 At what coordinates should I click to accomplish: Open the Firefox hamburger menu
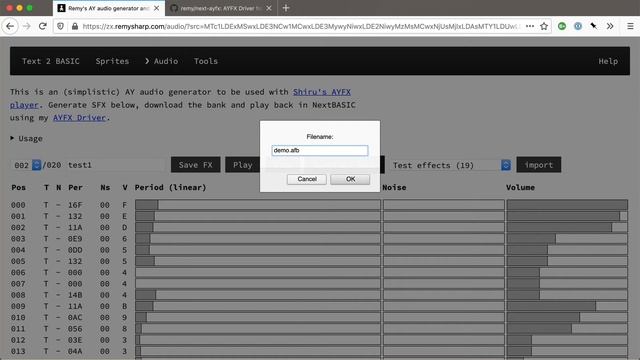[x=630, y=26]
